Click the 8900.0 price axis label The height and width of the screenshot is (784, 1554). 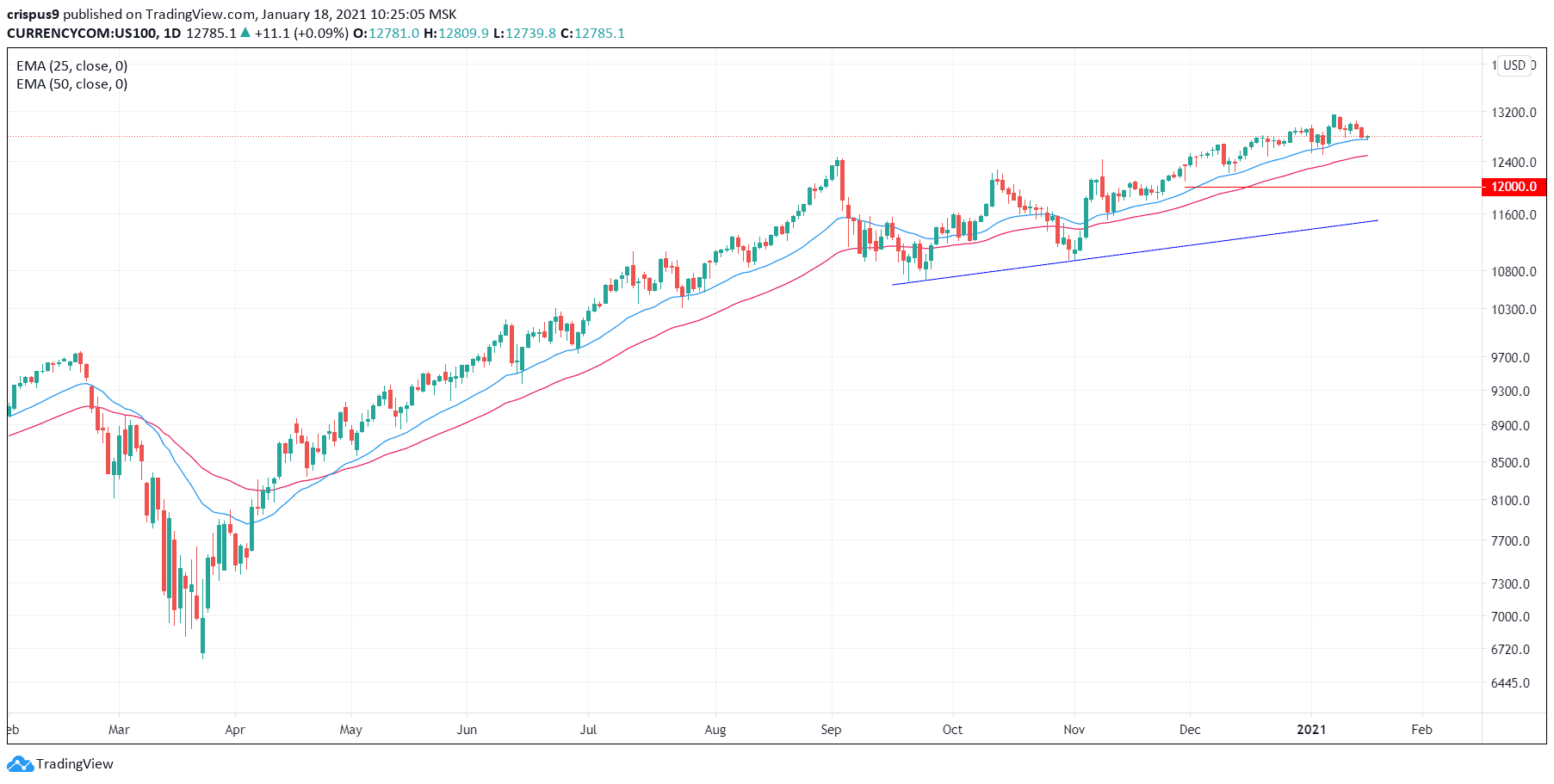tap(1511, 426)
